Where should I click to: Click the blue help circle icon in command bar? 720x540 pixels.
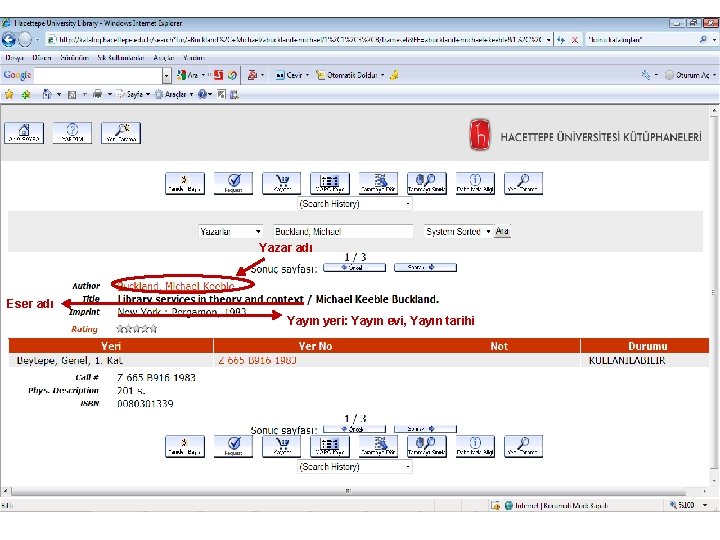[x=202, y=94]
